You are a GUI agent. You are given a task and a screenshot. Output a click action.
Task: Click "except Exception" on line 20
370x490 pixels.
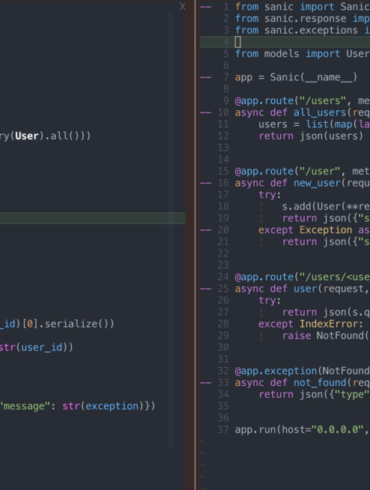click(x=305, y=230)
